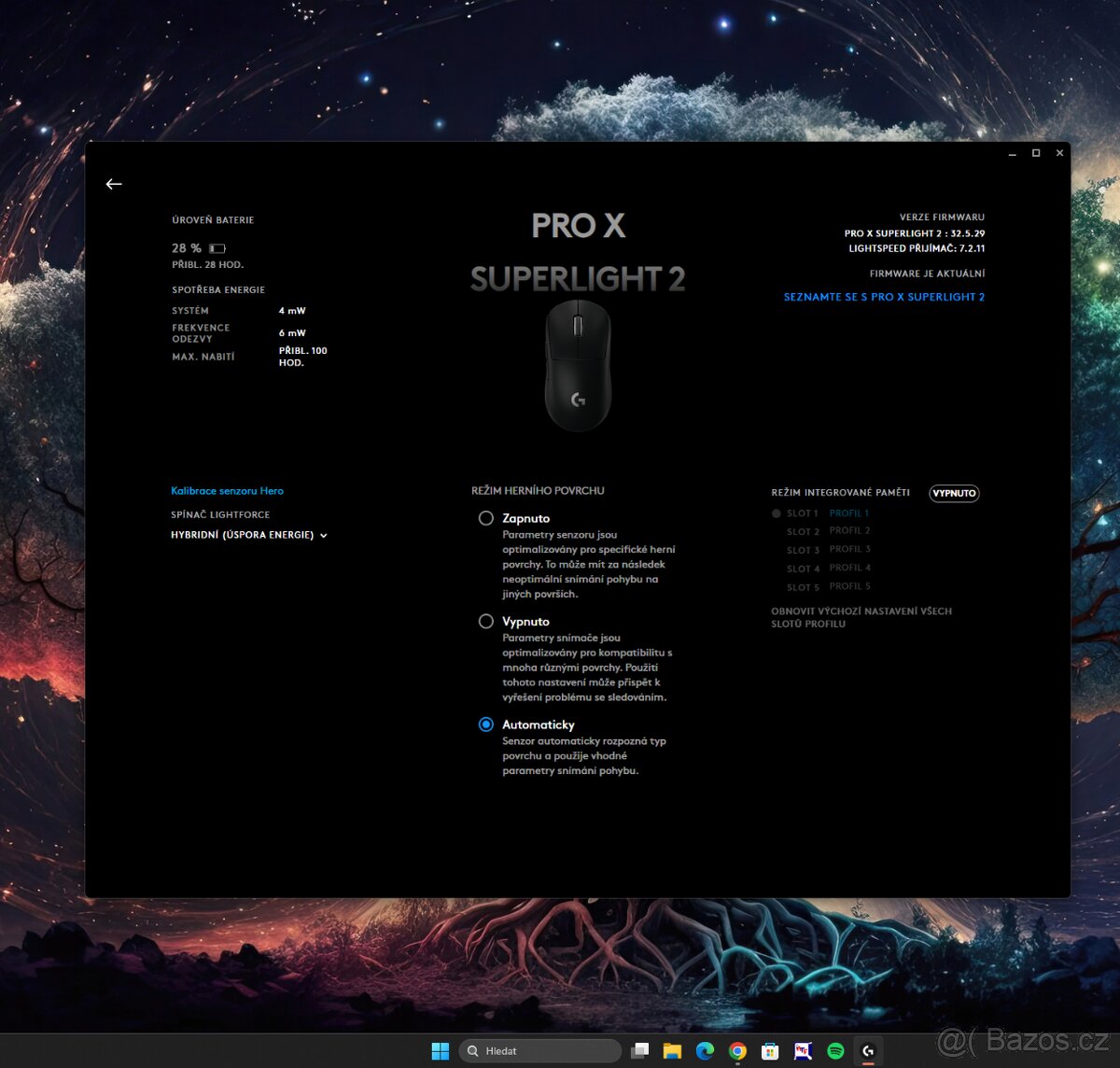Open Microsoft Store from the taskbar
This screenshot has height=1068, width=1120.
[769, 1050]
